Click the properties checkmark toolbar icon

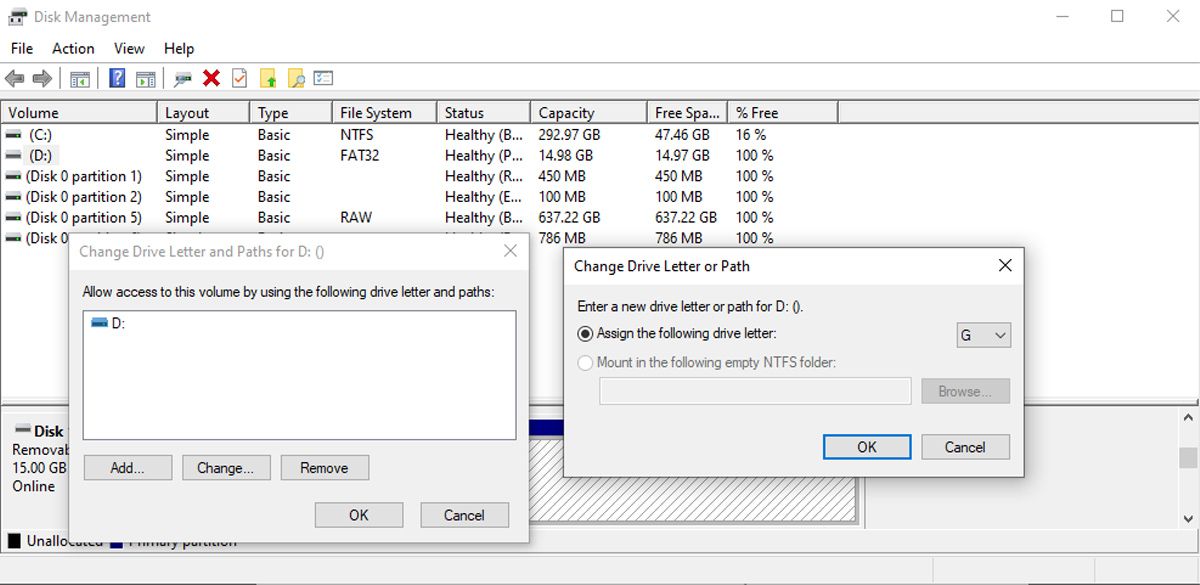[x=240, y=79]
